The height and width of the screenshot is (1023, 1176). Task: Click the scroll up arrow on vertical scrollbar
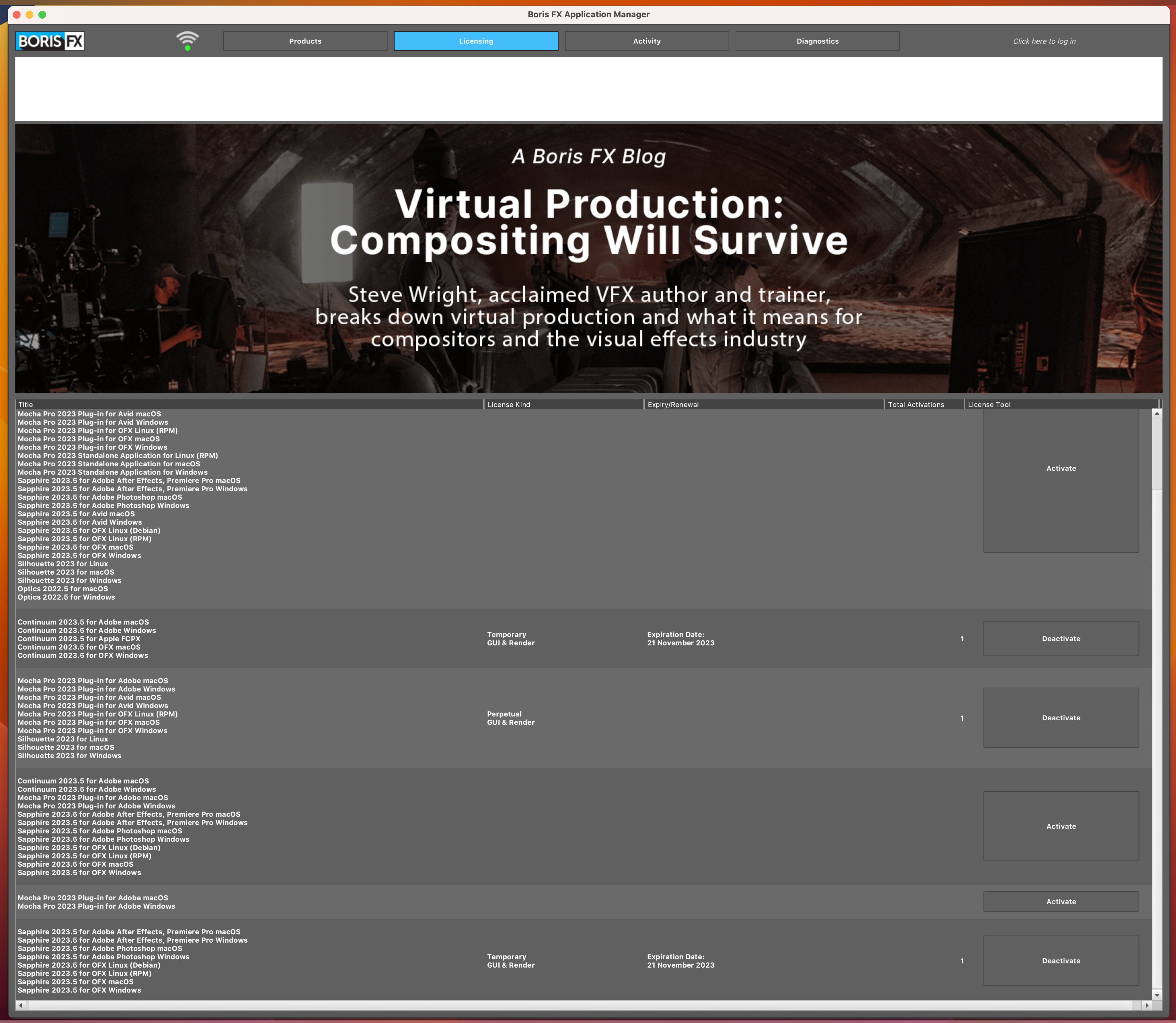[x=1156, y=414]
